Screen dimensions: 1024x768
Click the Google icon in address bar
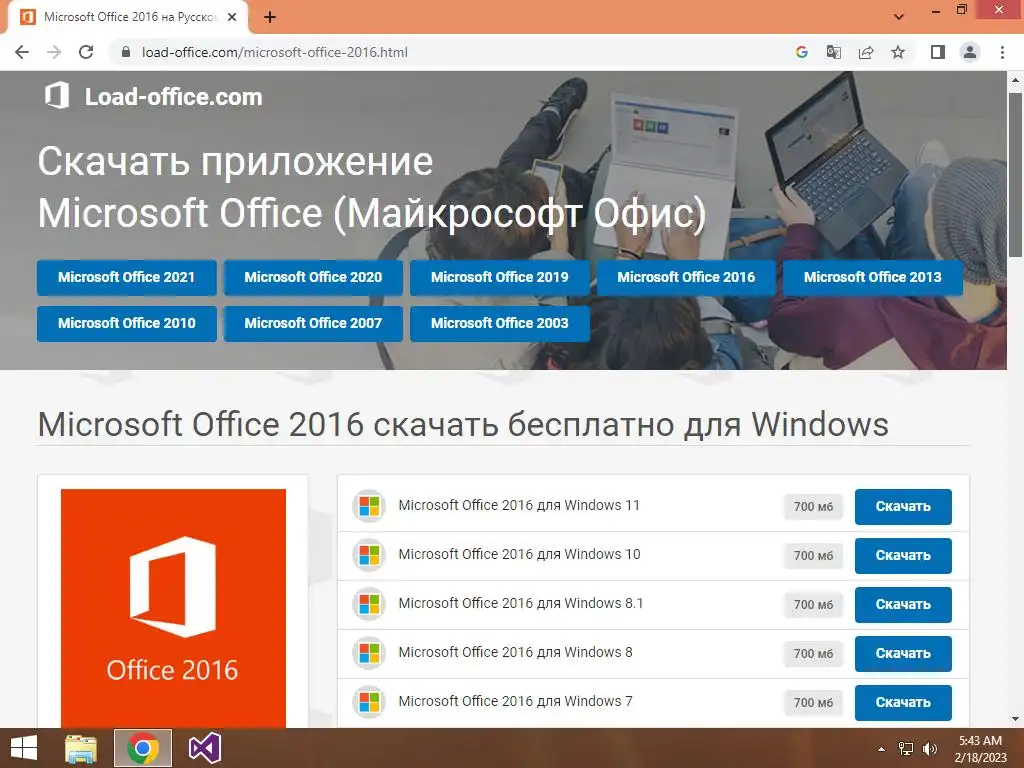801,52
